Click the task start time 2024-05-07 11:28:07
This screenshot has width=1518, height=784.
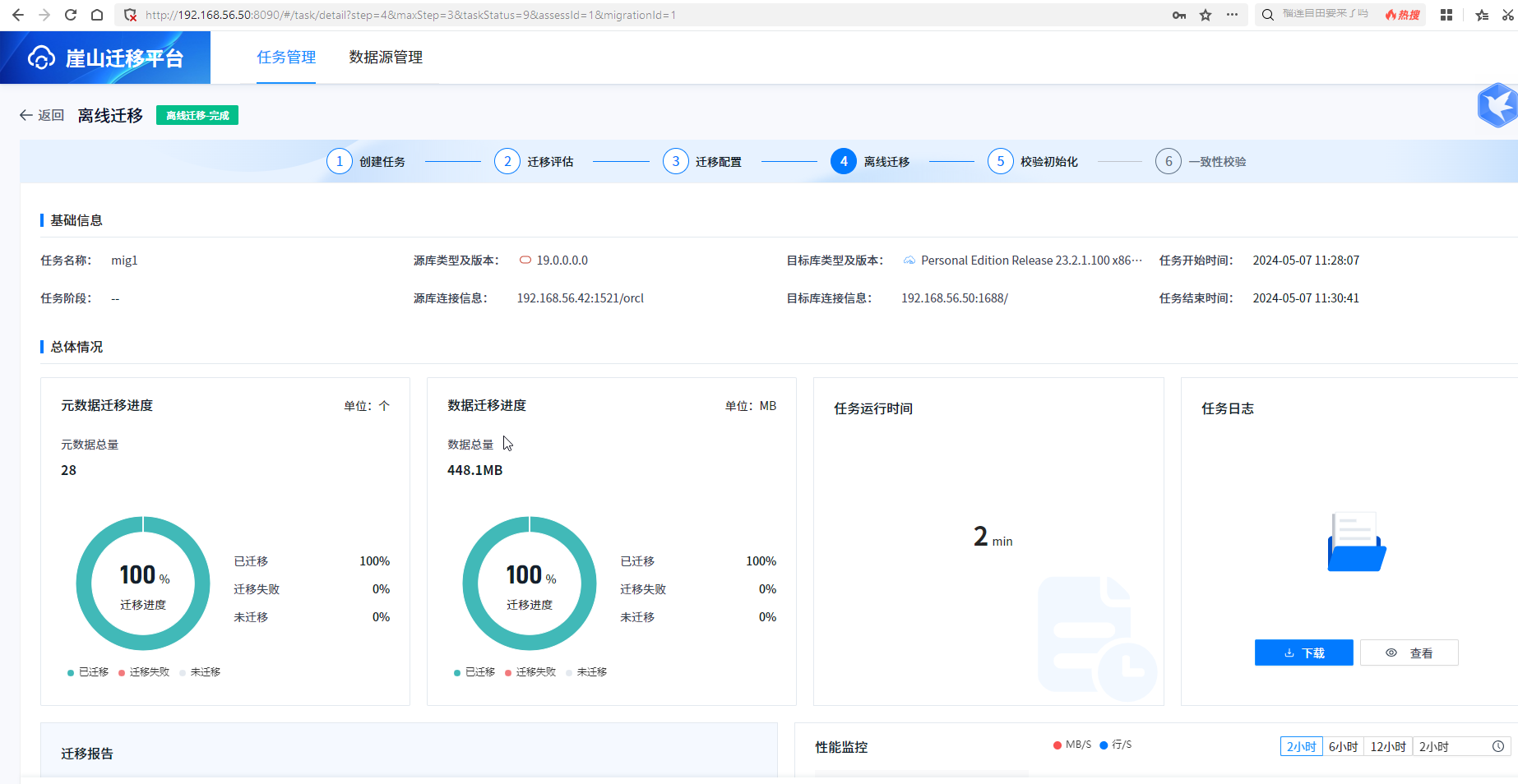[x=1306, y=261]
